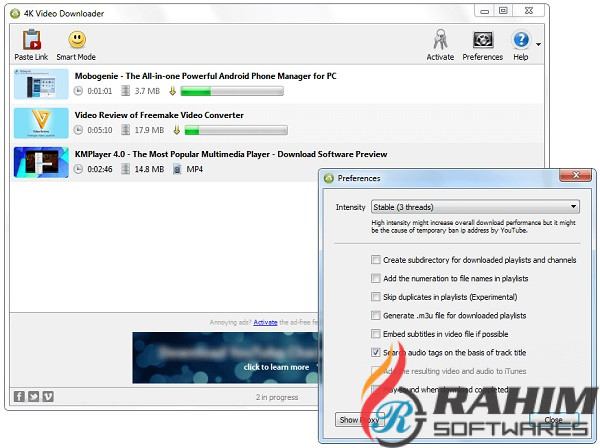
Task: Enable Skip duplicates in playlists checkbox
Action: [x=376, y=297]
